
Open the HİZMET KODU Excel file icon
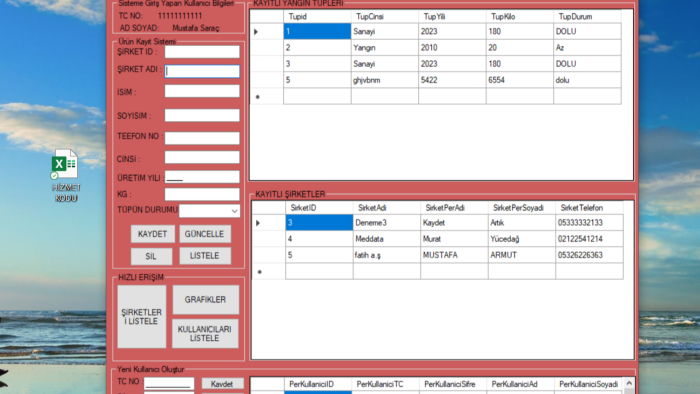(66, 175)
